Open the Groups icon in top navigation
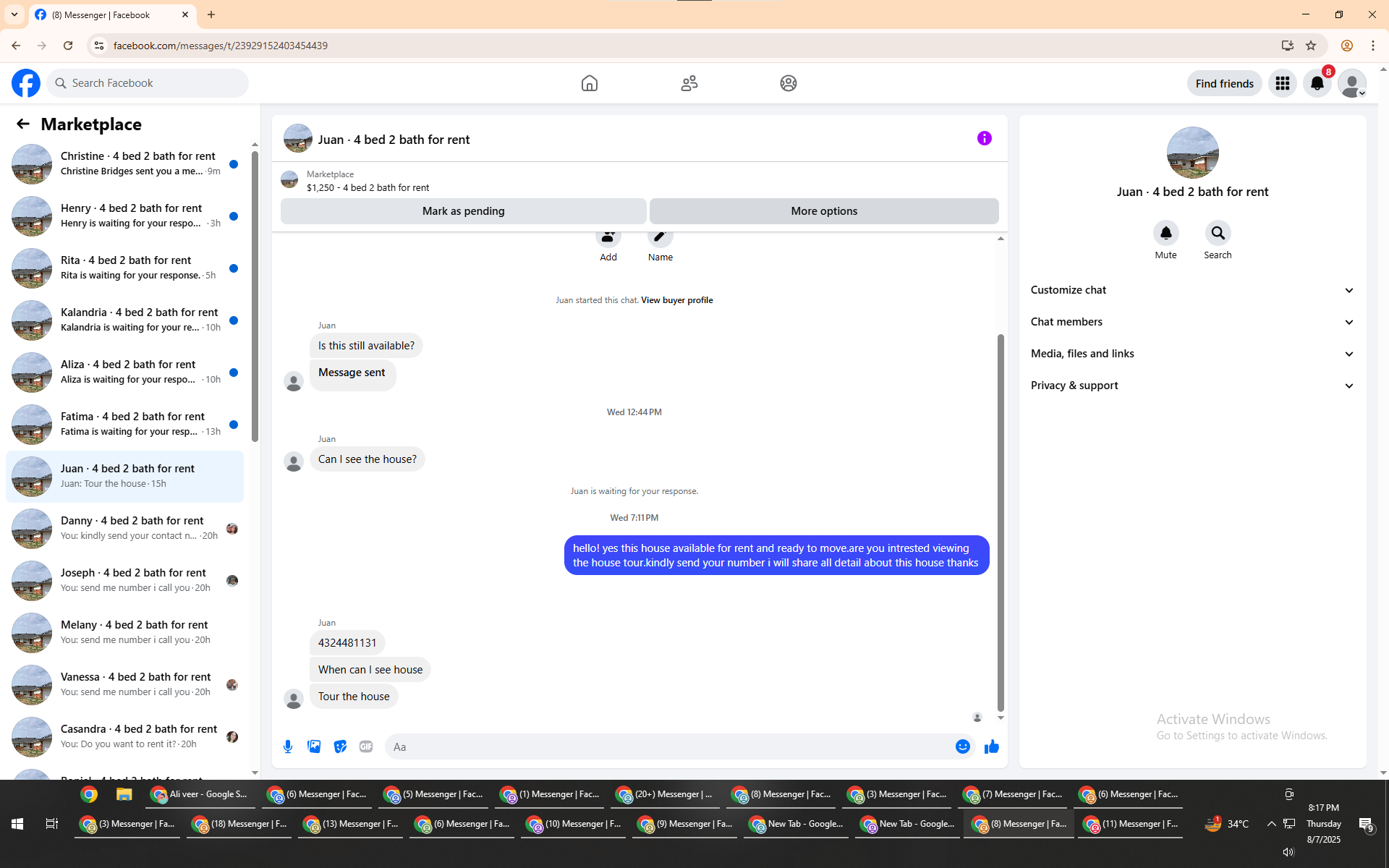This screenshot has width=1389, height=868. pos(789,83)
